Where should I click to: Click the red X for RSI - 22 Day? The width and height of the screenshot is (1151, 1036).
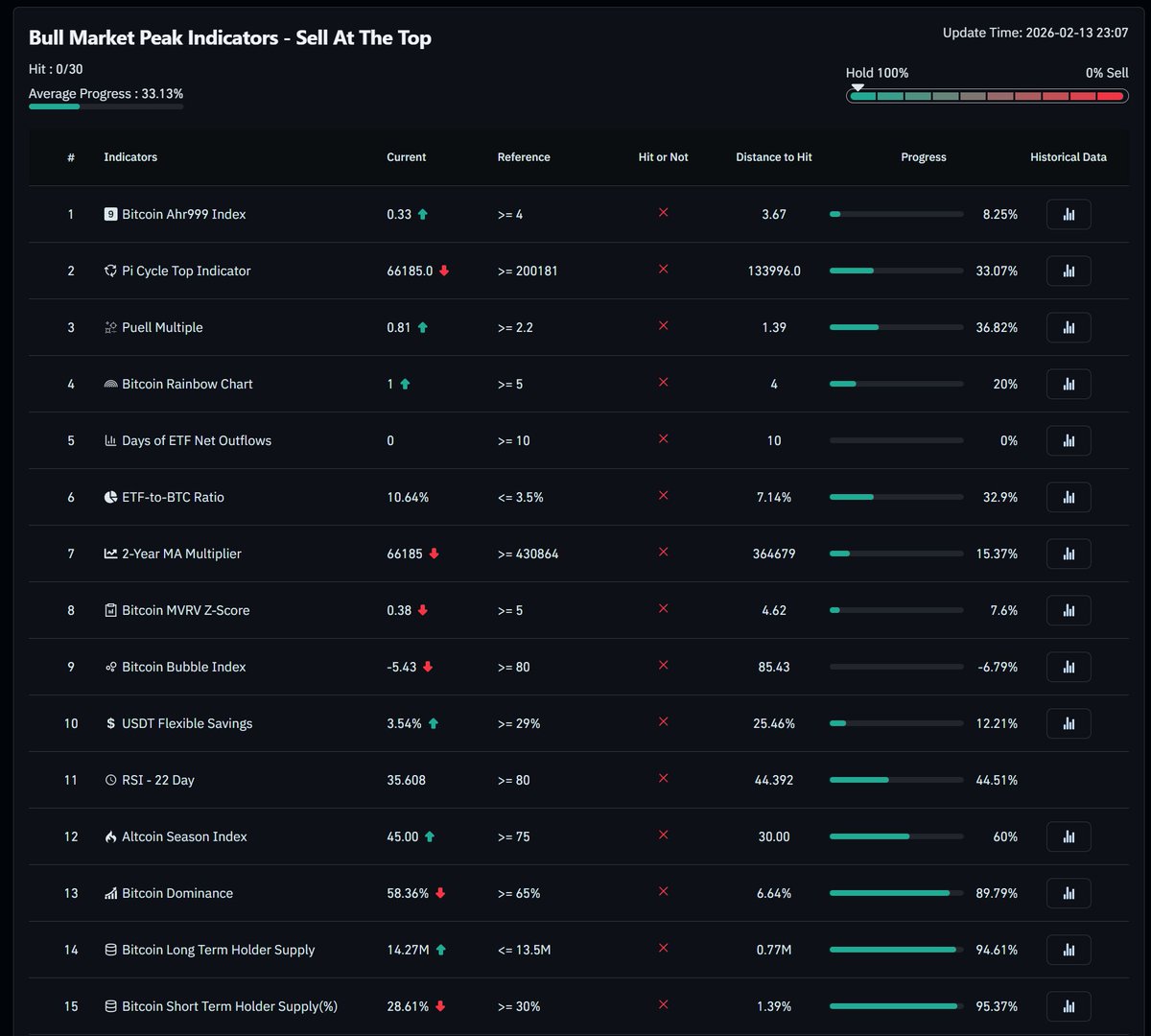tap(663, 779)
